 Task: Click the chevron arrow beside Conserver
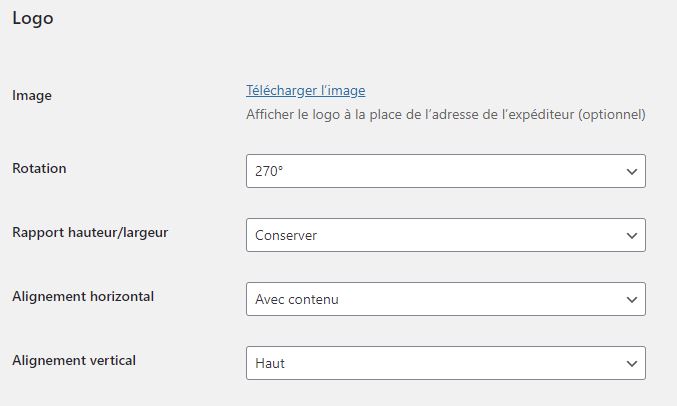(x=631, y=235)
